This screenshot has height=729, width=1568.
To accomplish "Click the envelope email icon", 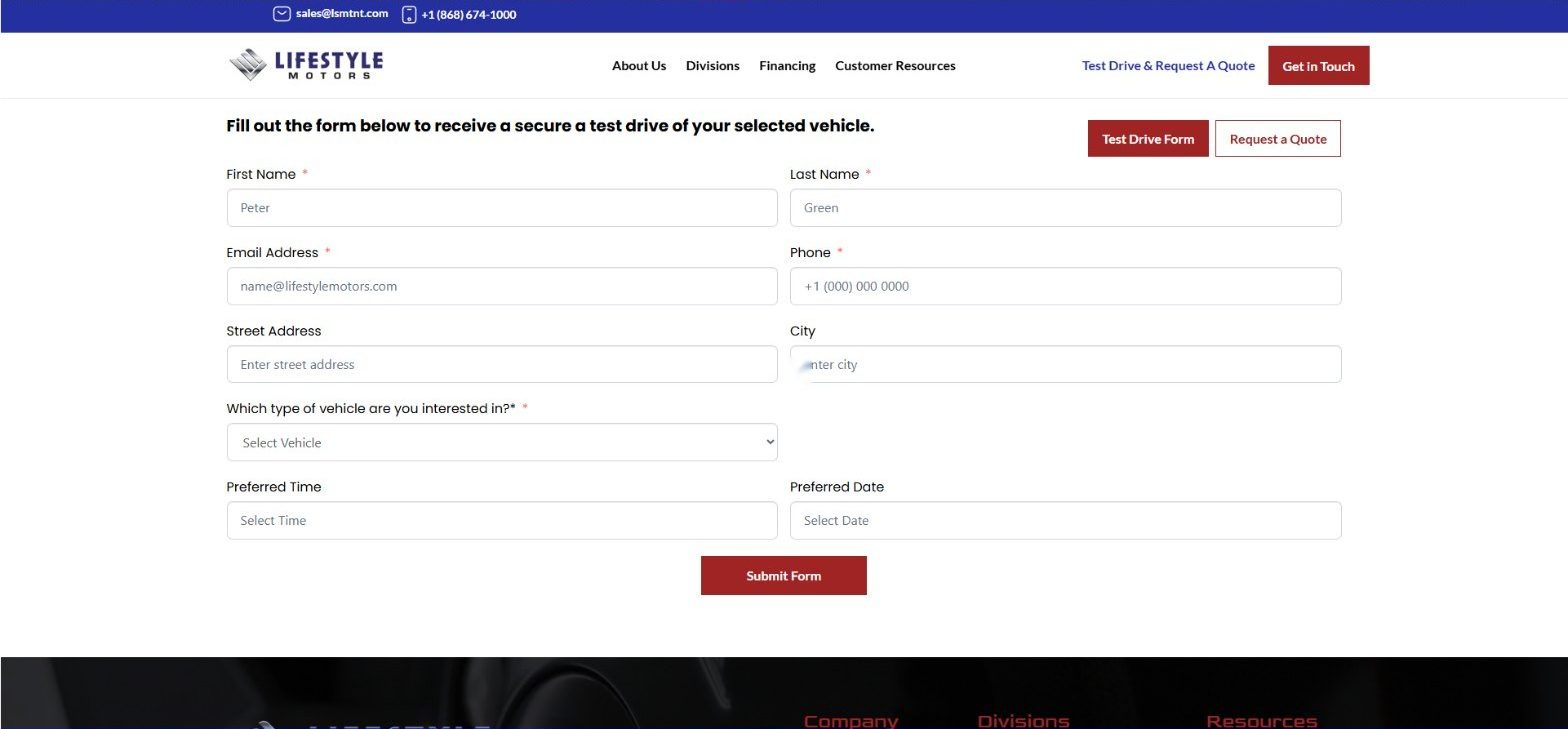I will point(282,14).
